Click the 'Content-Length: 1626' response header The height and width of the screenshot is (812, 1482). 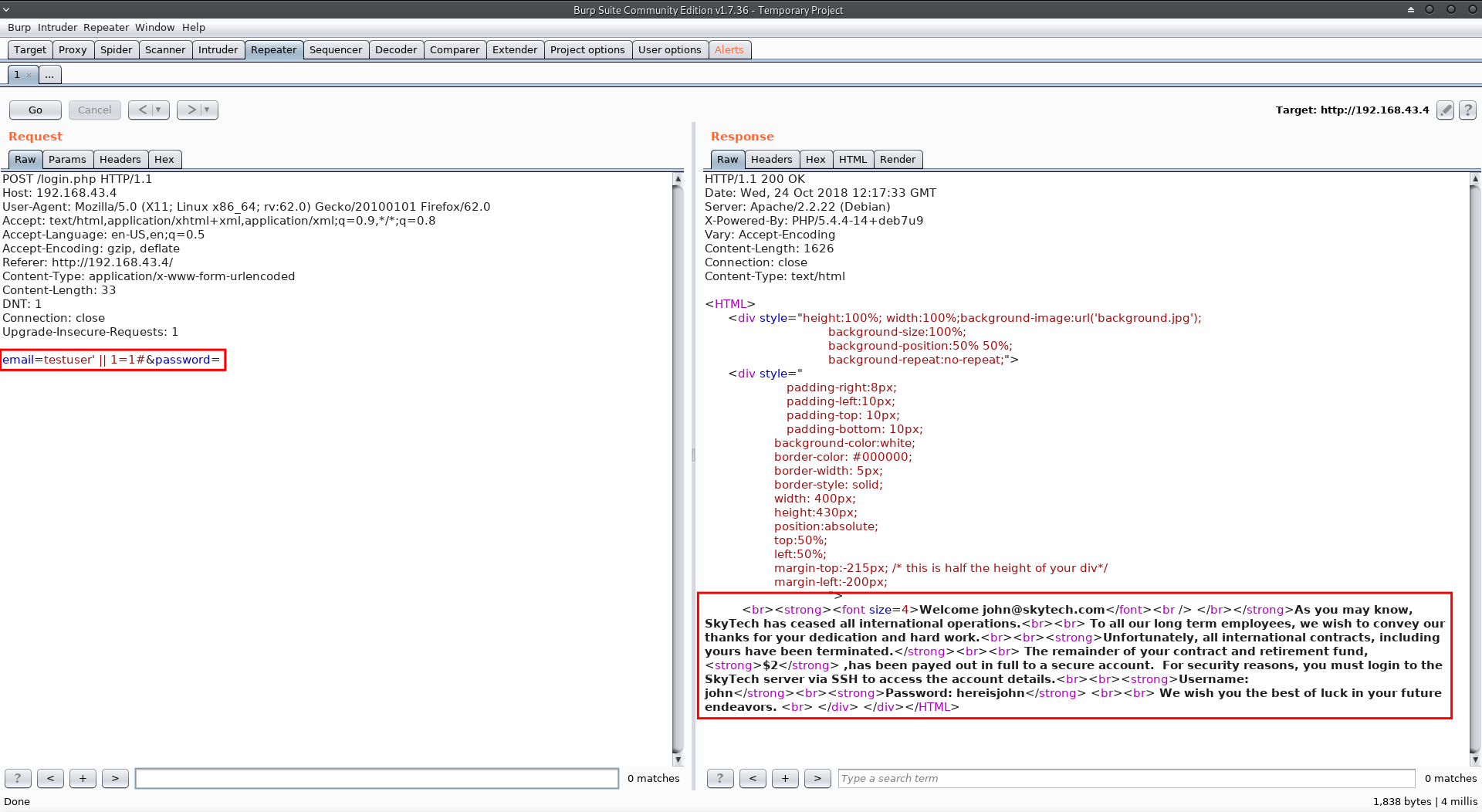point(769,249)
